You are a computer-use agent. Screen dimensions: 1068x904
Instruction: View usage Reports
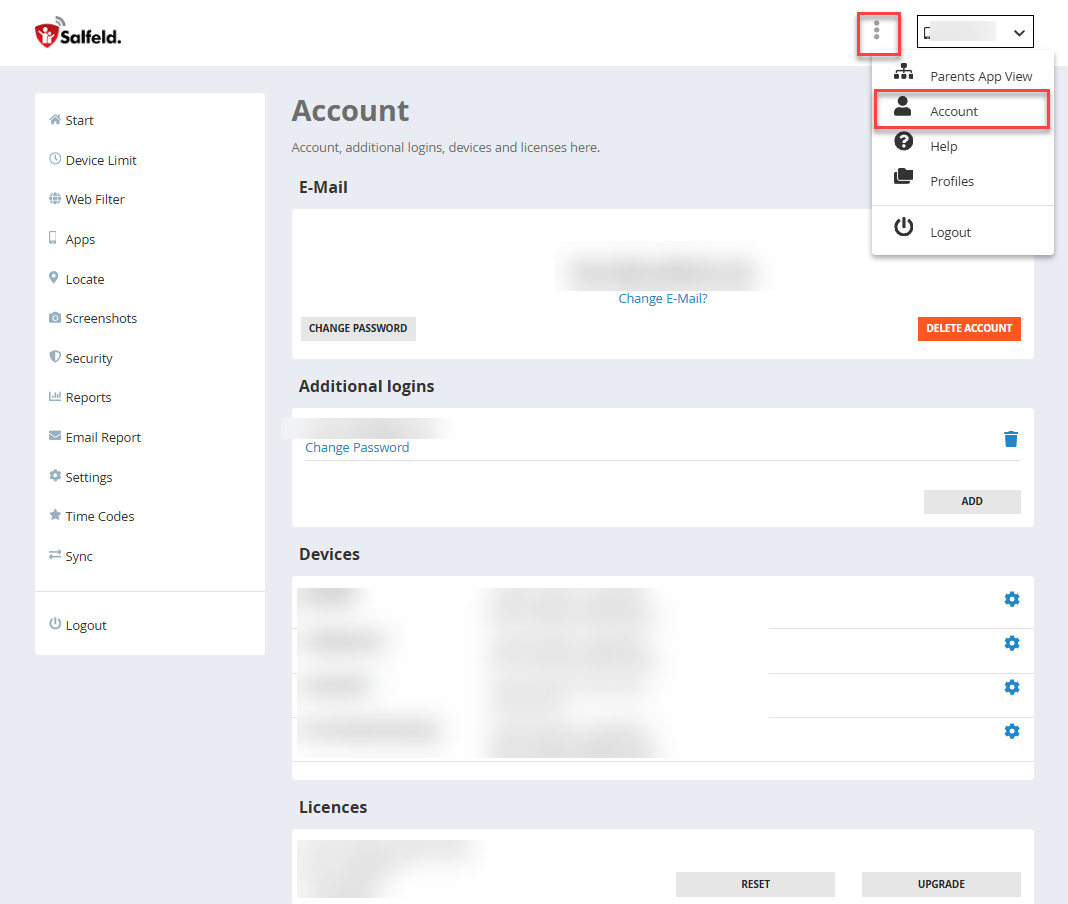88,397
